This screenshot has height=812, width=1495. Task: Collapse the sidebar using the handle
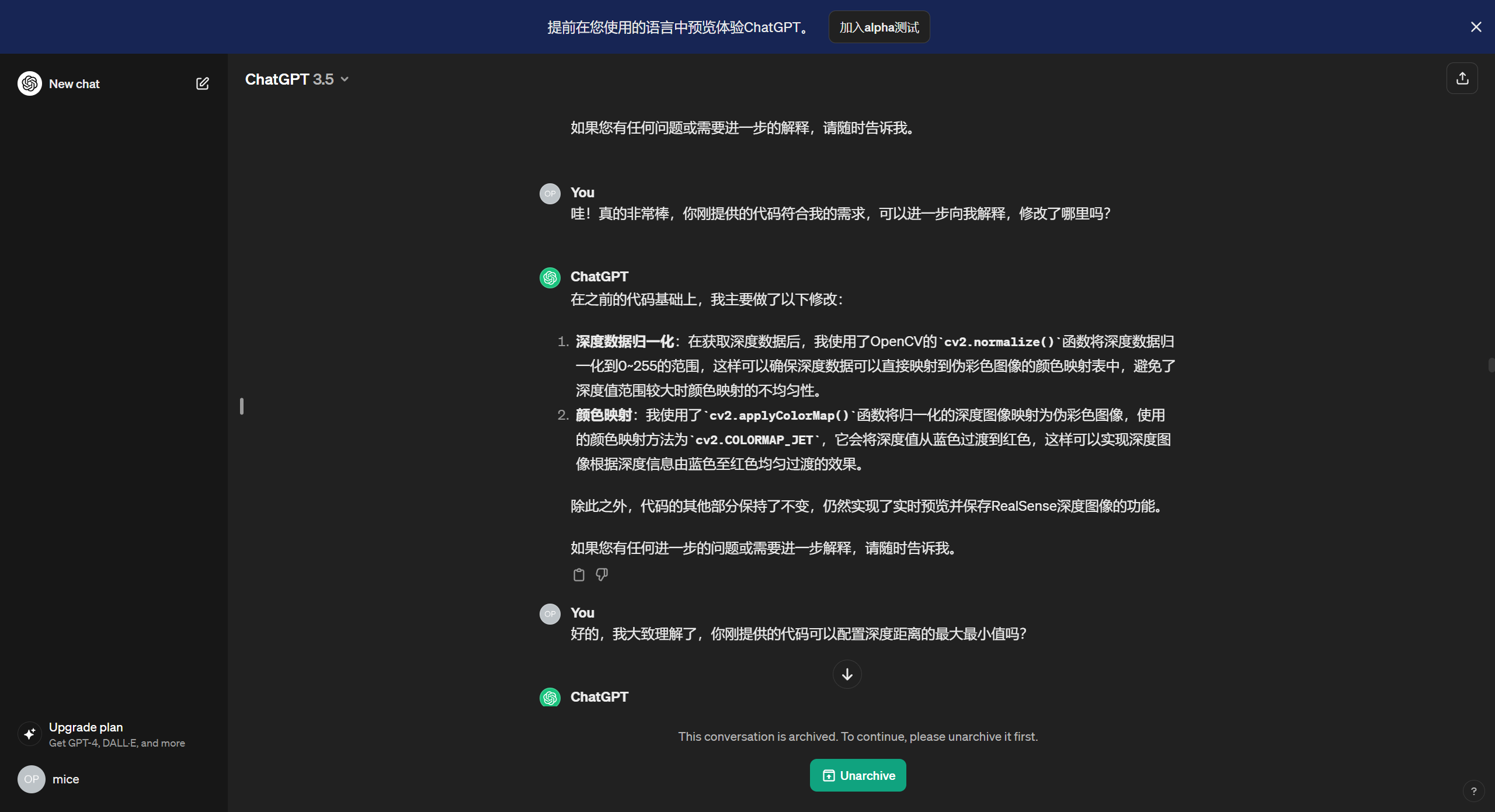242,406
